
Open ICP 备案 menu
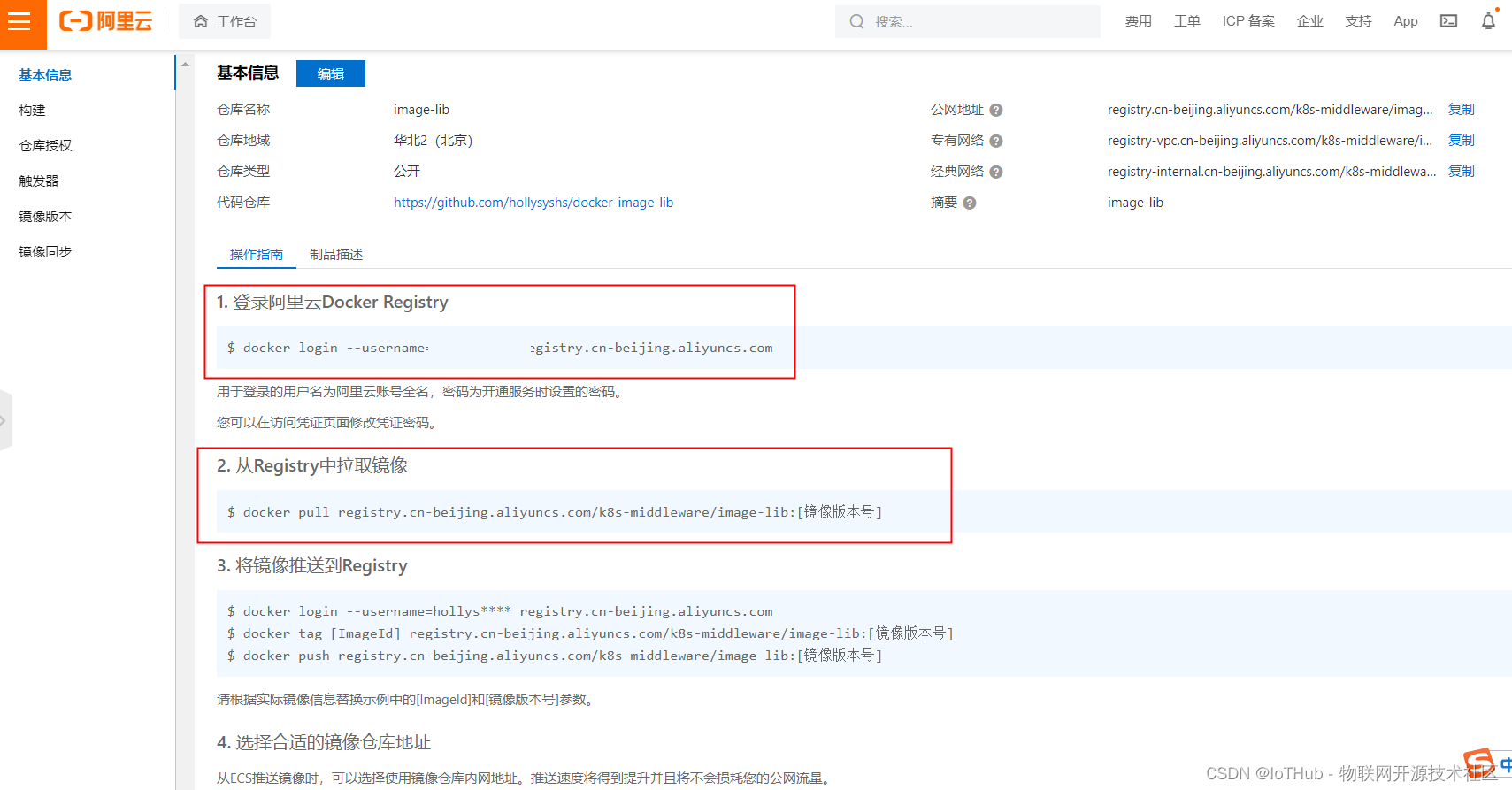tap(1248, 21)
